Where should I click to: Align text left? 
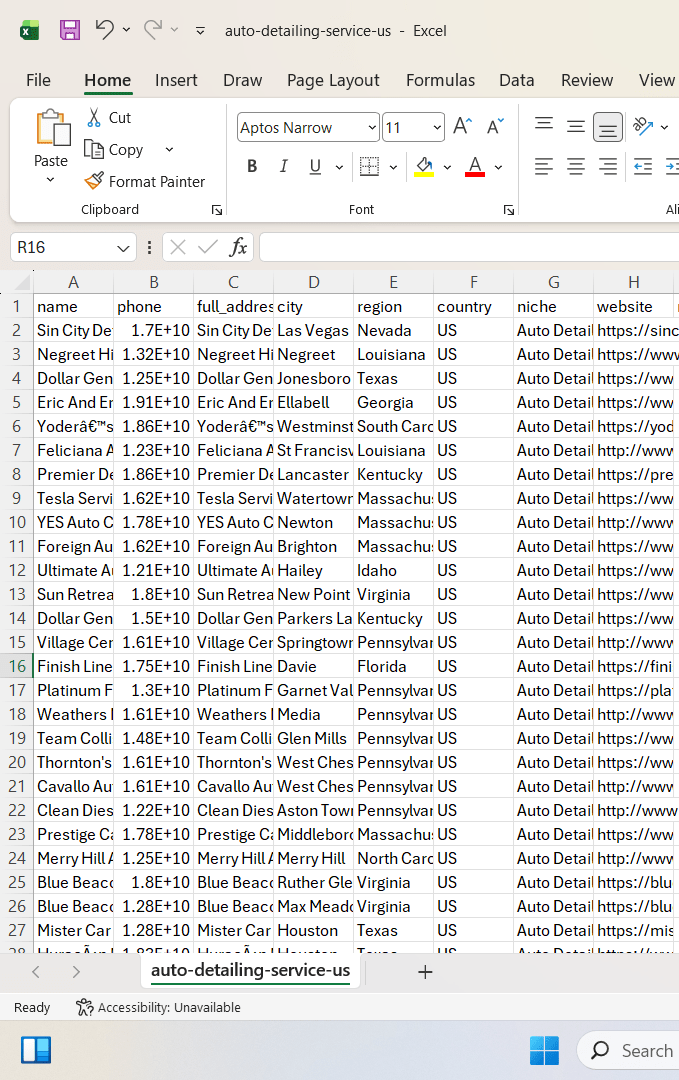coord(544,166)
